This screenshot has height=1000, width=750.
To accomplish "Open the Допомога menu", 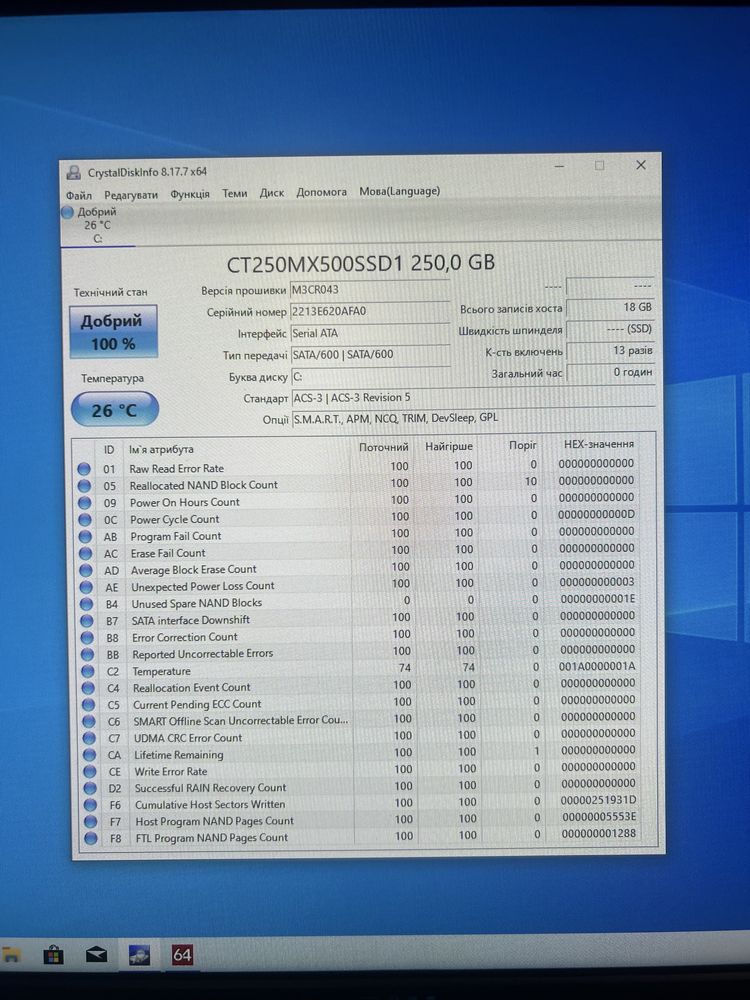I will (321, 192).
